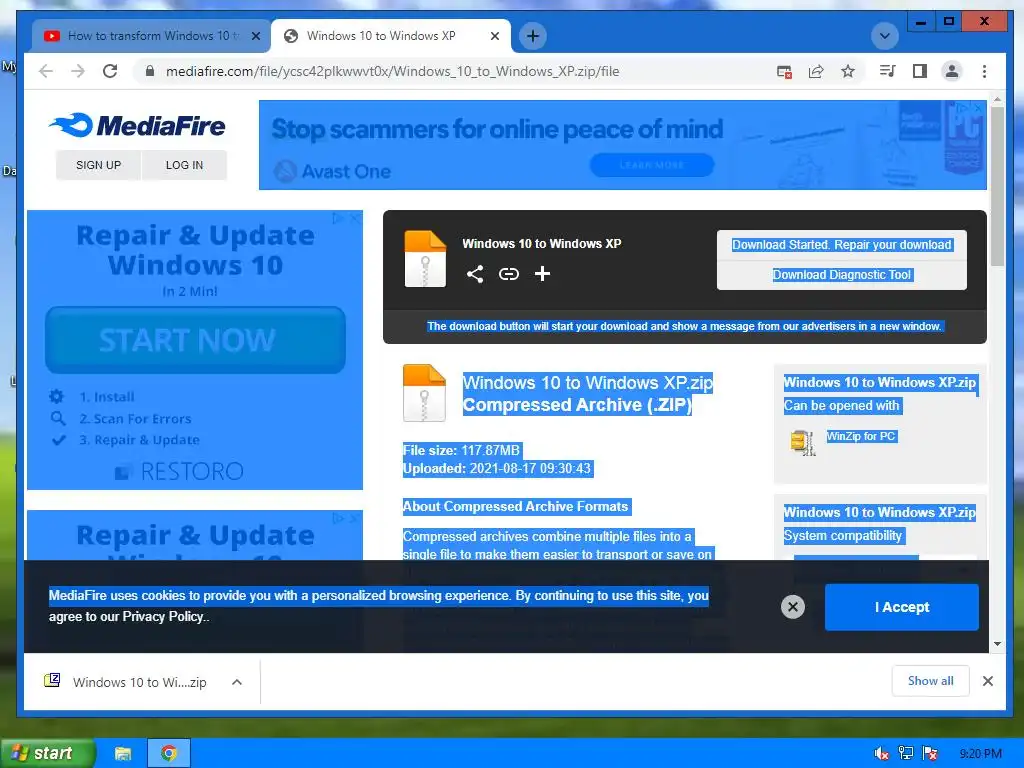1024x768 pixels.
Task: Click the File size: 117.87MB text
Action: pyautogui.click(x=461, y=450)
